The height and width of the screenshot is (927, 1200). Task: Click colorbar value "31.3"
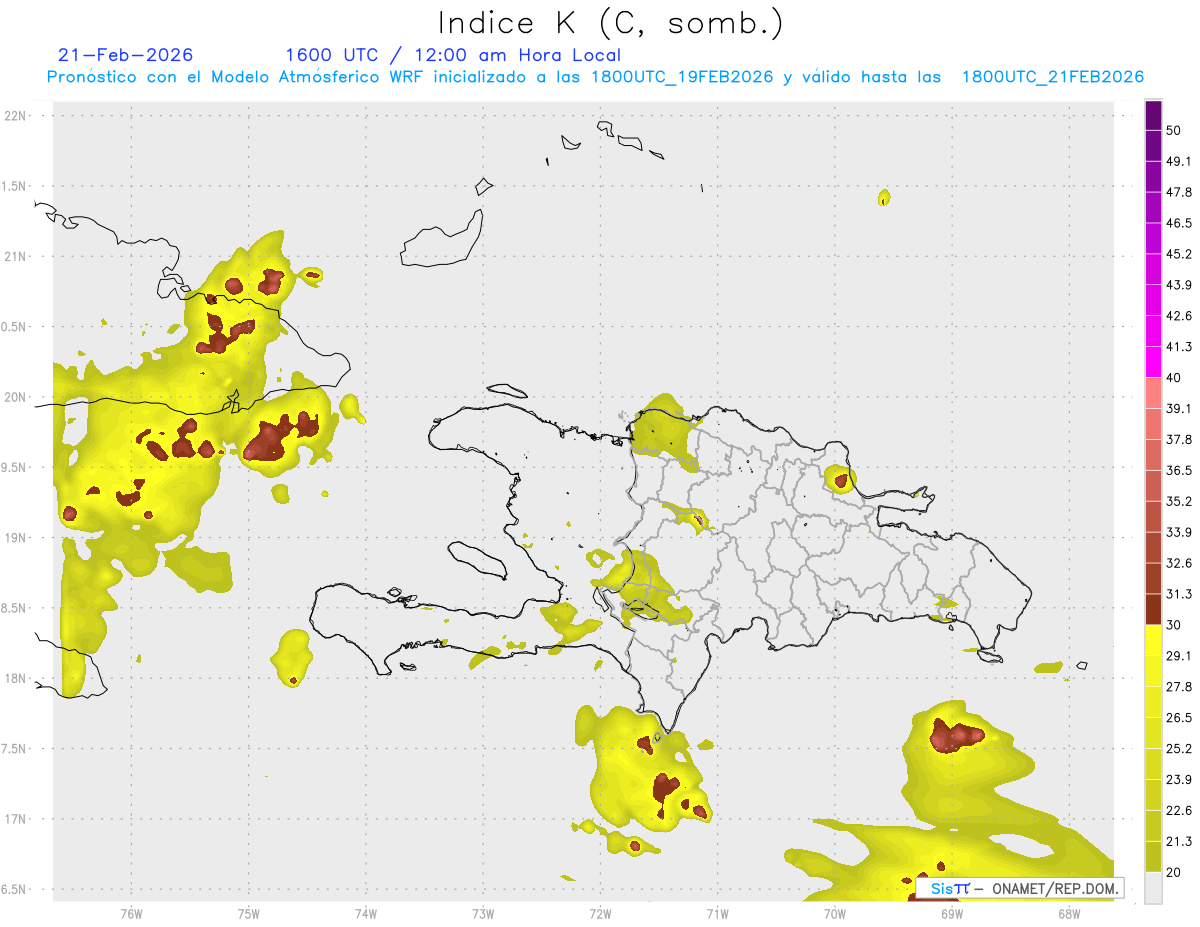pyautogui.click(x=1179, y=594)
